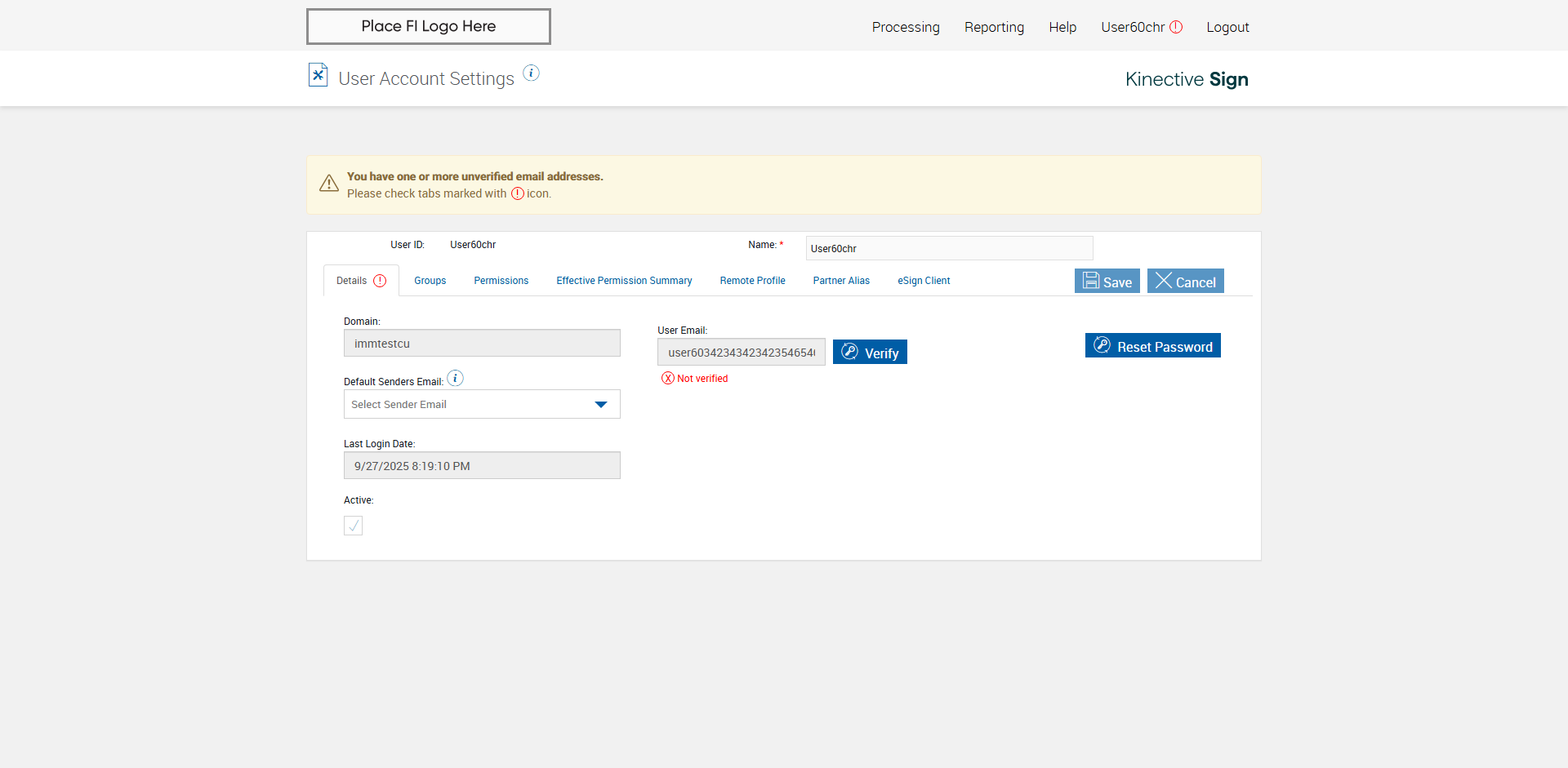The image size is (1568, 768).
Task: Click the Name input field
Action: click(949, 248)
